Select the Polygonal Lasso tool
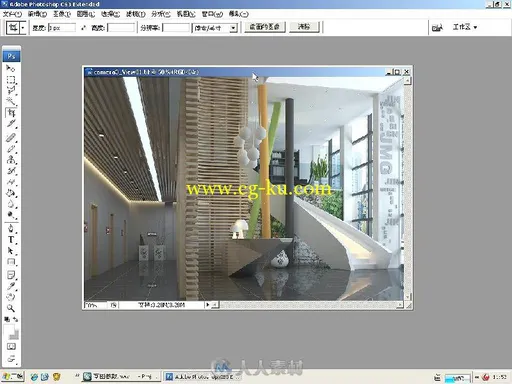Screen dimensions: 512x384 tap(11, 91)
